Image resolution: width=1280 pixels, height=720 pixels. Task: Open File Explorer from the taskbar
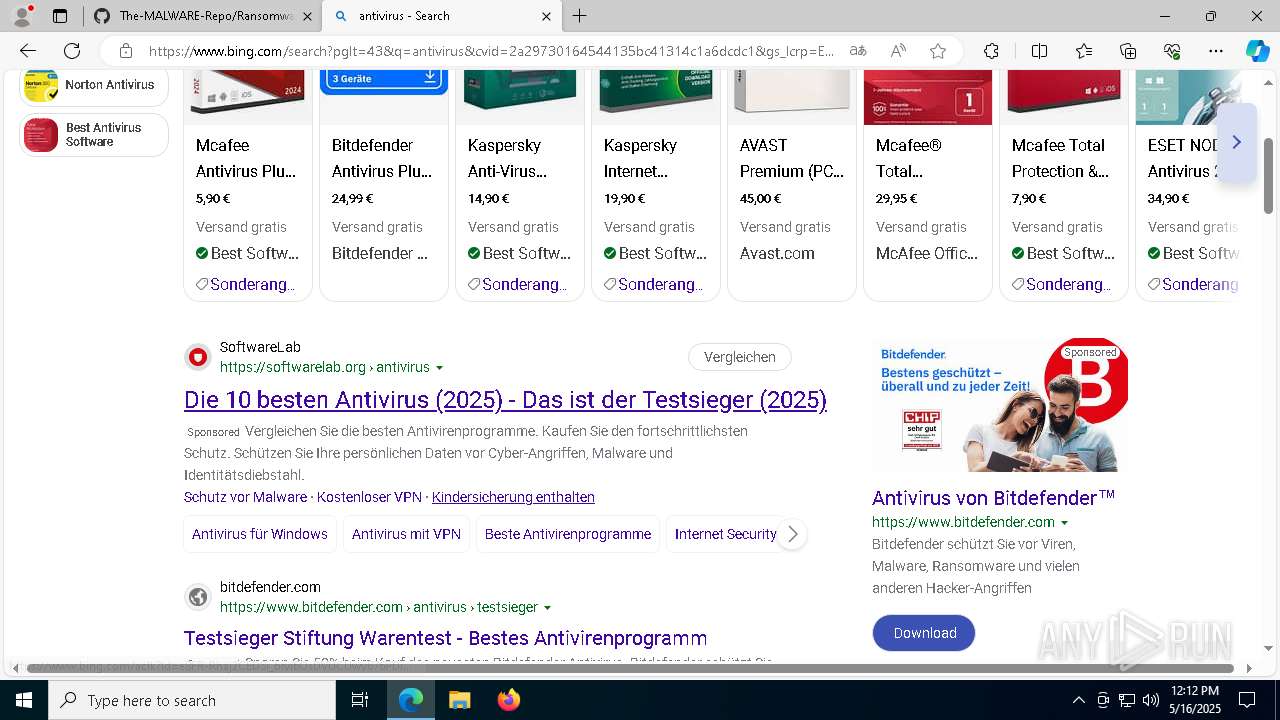tap(459, 700)
